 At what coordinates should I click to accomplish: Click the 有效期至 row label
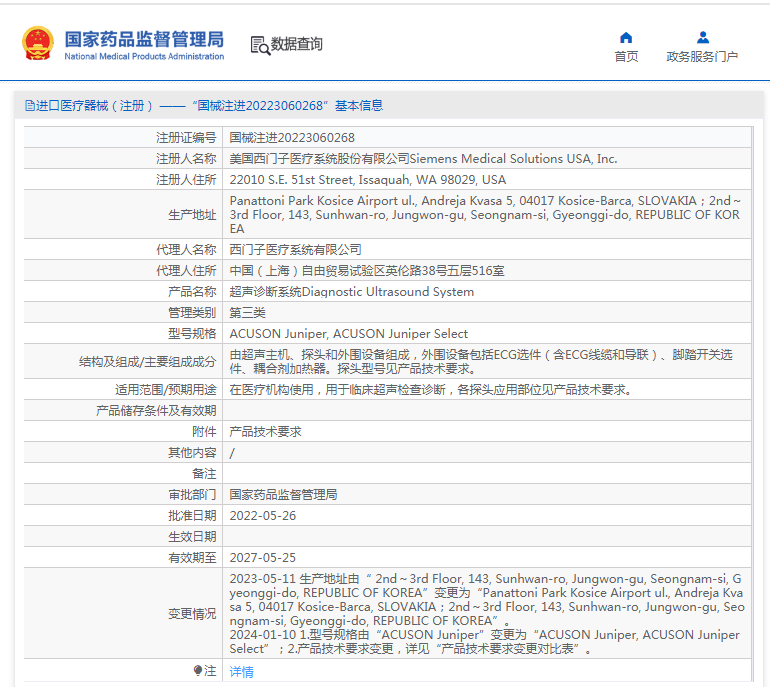click(192, 557)
